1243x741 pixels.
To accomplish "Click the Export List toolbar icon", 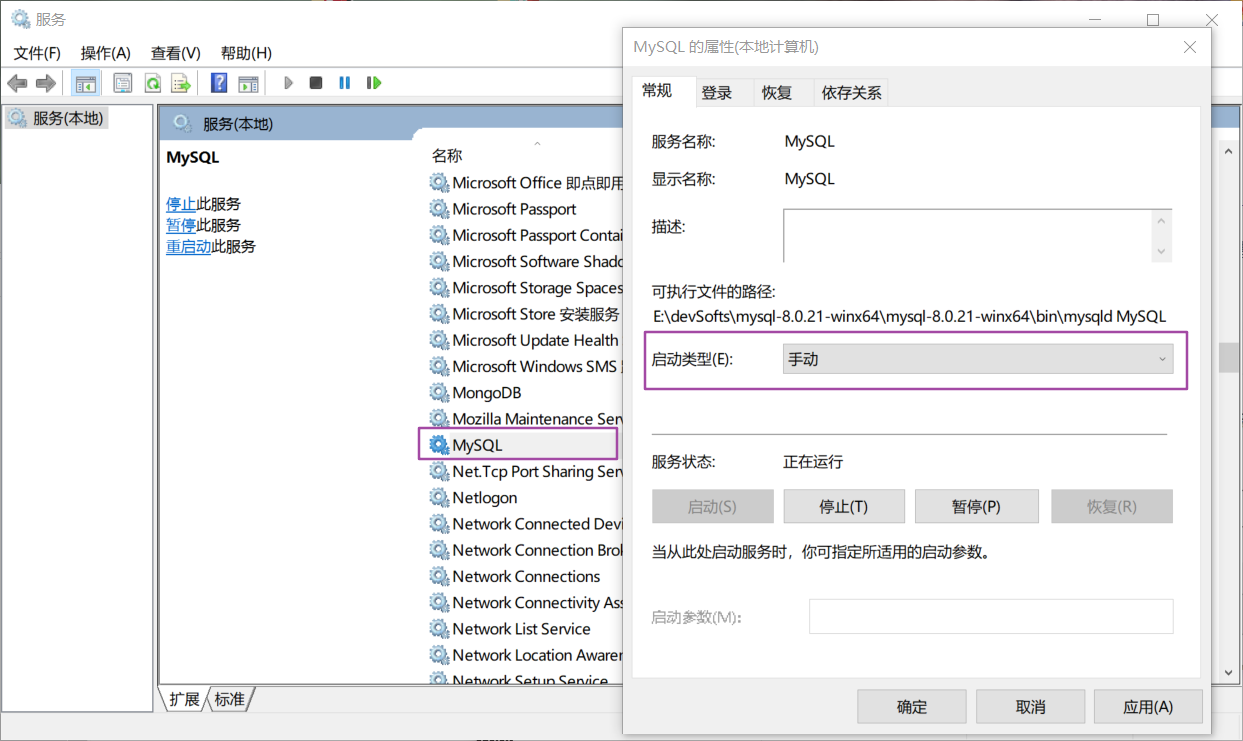I will [181, 83].
